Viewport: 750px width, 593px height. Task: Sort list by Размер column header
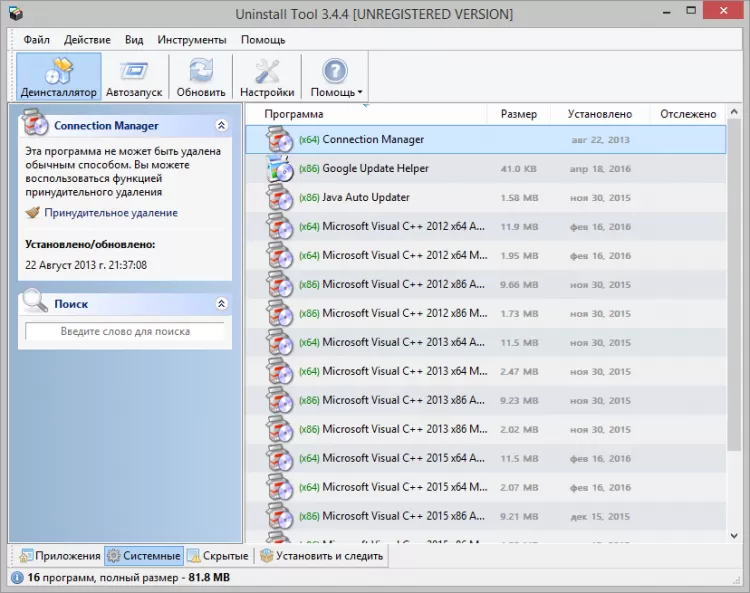[518, 114]
